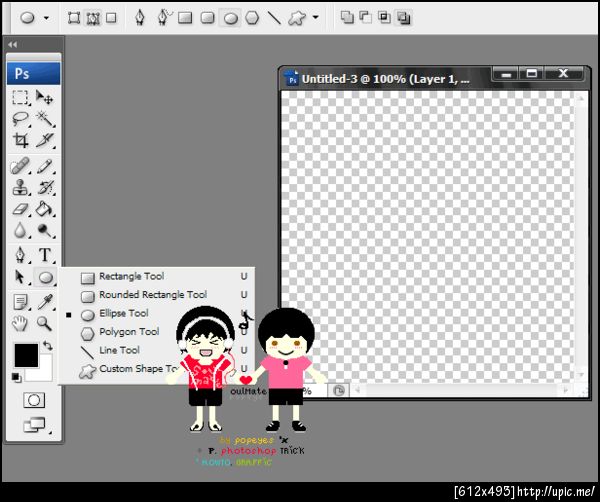Image resolution: width=600 pixels, height=502 pixels.
Task: Choose Custom Shape in options bar
Action: [297, 18]
